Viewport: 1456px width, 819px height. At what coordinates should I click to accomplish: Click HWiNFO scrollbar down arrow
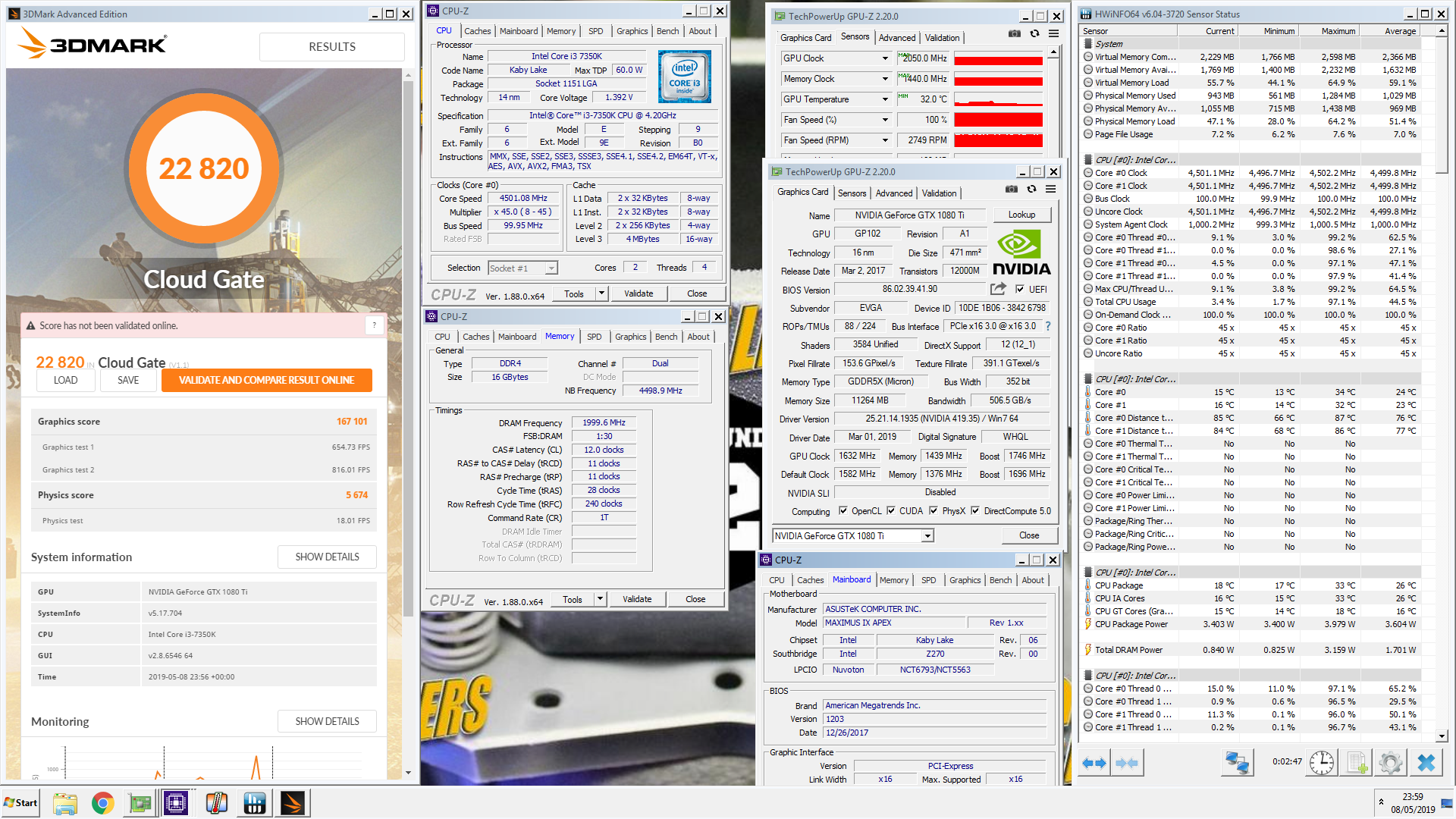pos(1442,736)
